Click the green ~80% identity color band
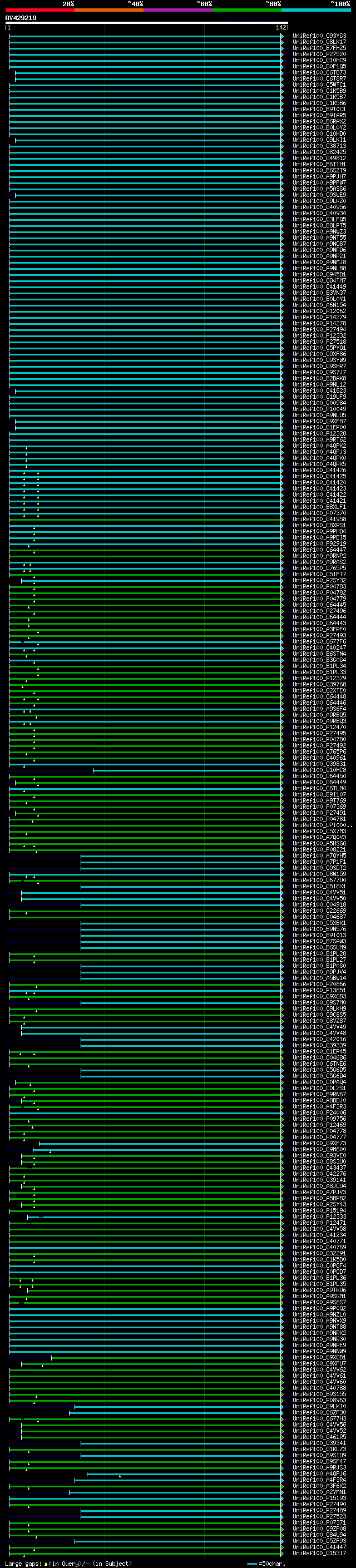 pyautogui.click(x=246, y=10)
